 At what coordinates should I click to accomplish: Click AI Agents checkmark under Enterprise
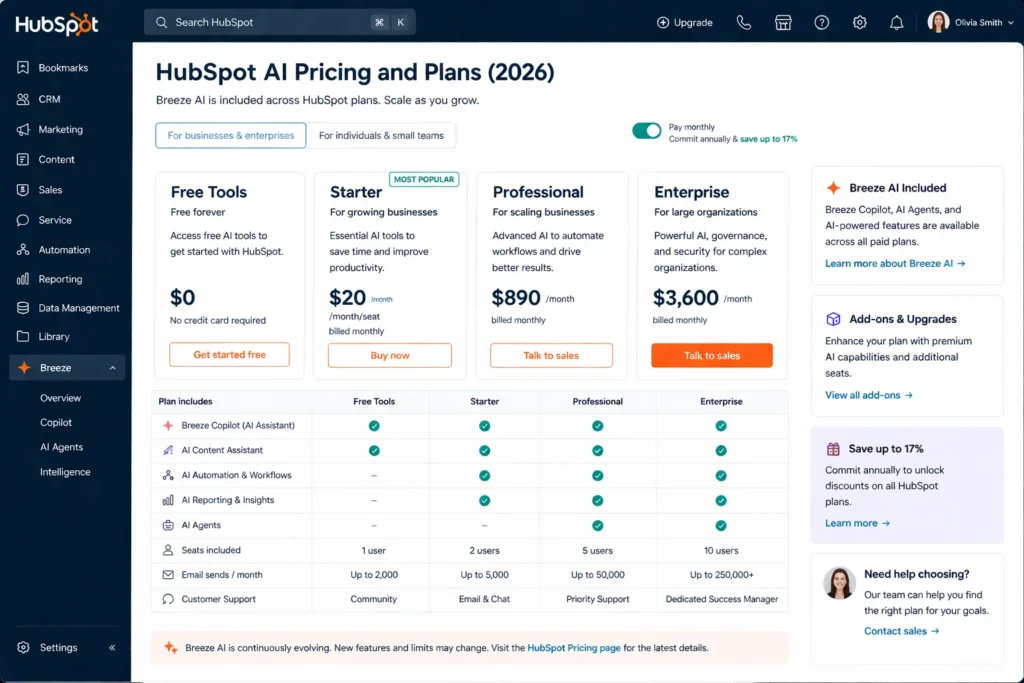pos(721,526)
